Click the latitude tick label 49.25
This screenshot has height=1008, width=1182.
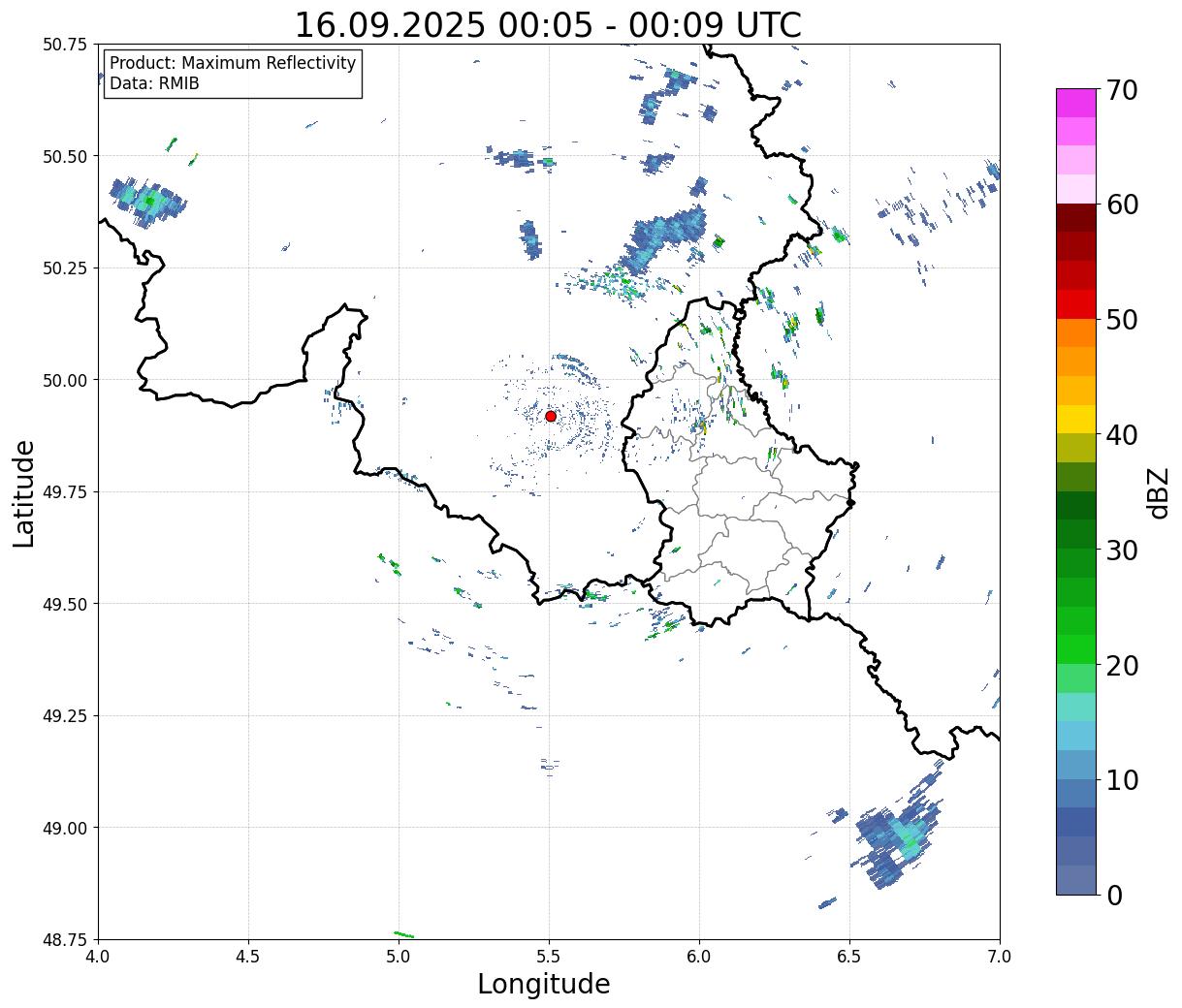click(65, 716)
